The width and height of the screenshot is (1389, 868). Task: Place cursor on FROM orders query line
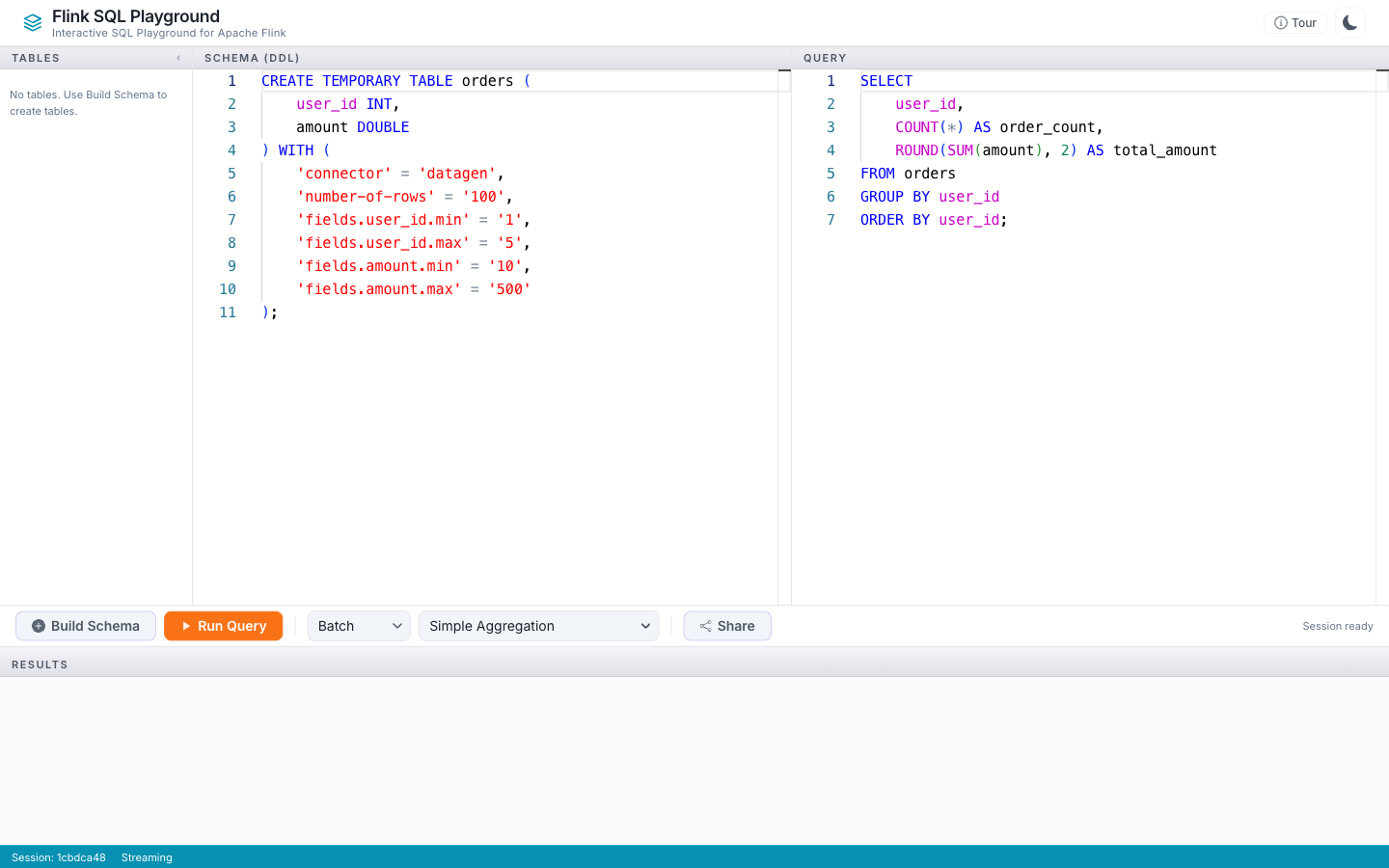pos(908,174)
